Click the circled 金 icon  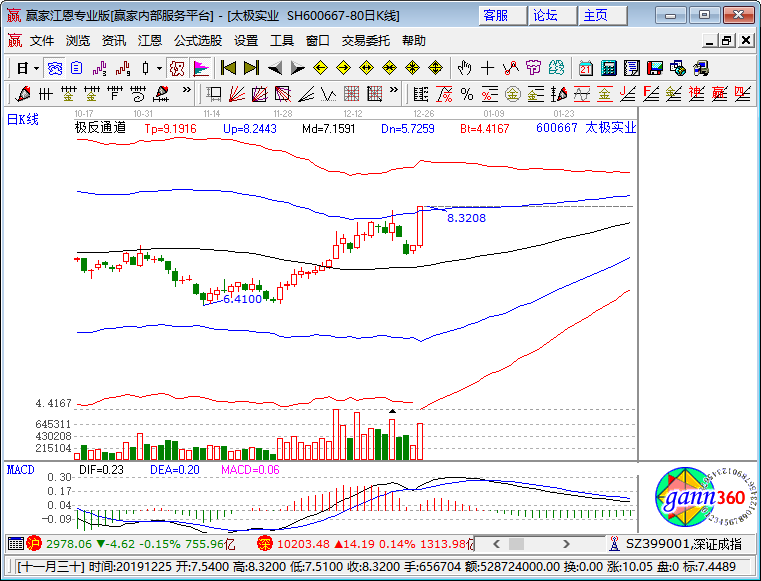(x=513, y=94)
